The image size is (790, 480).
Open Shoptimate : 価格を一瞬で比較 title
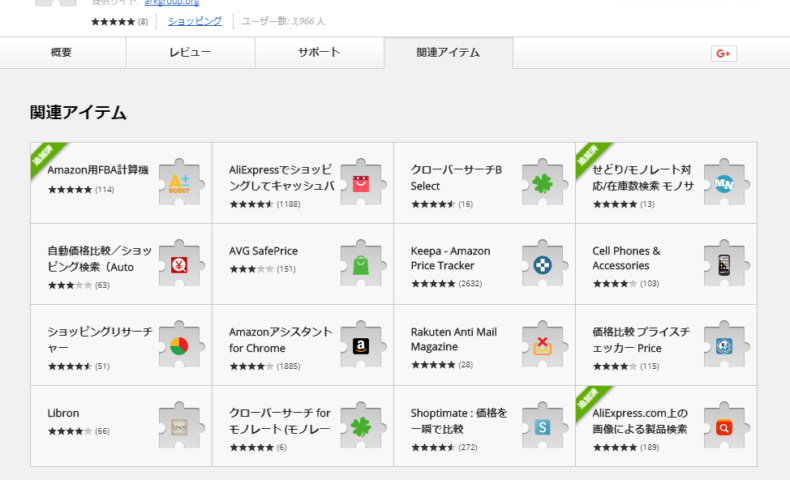pyautogui.click(x=458, y=421)
